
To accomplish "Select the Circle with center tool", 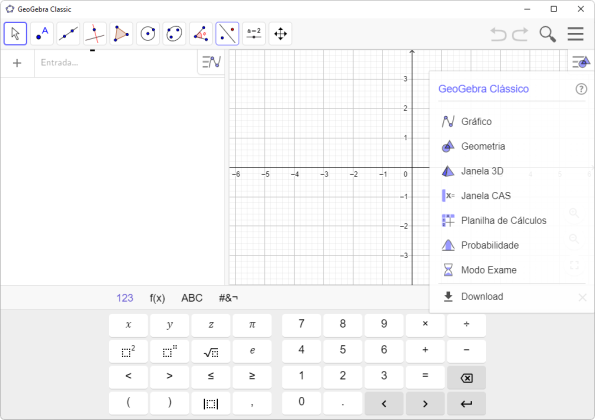I will (148, 34).
